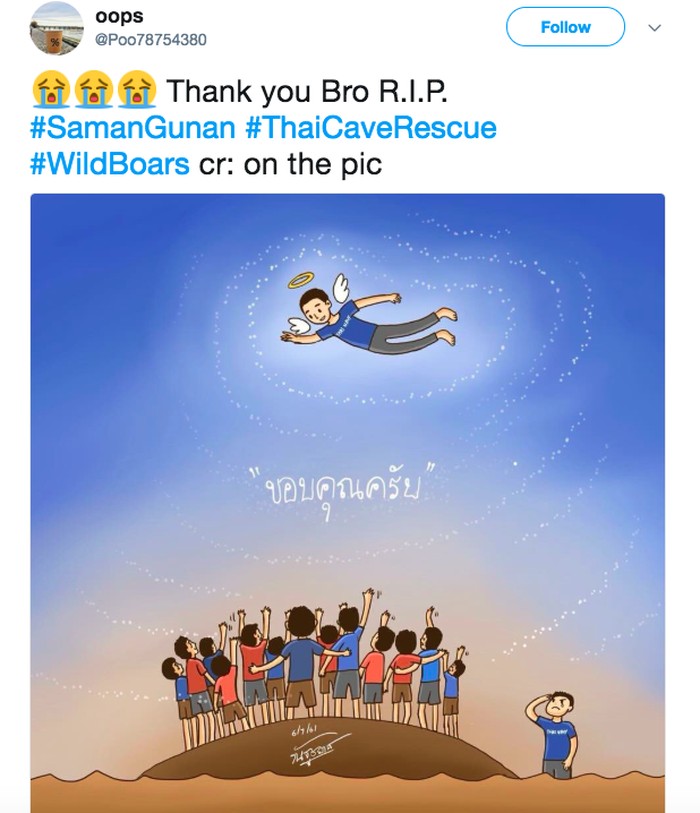This screenshot has height=813, width=700.
Task: Open the oops profile avatar
Action: tap(57, 29)
